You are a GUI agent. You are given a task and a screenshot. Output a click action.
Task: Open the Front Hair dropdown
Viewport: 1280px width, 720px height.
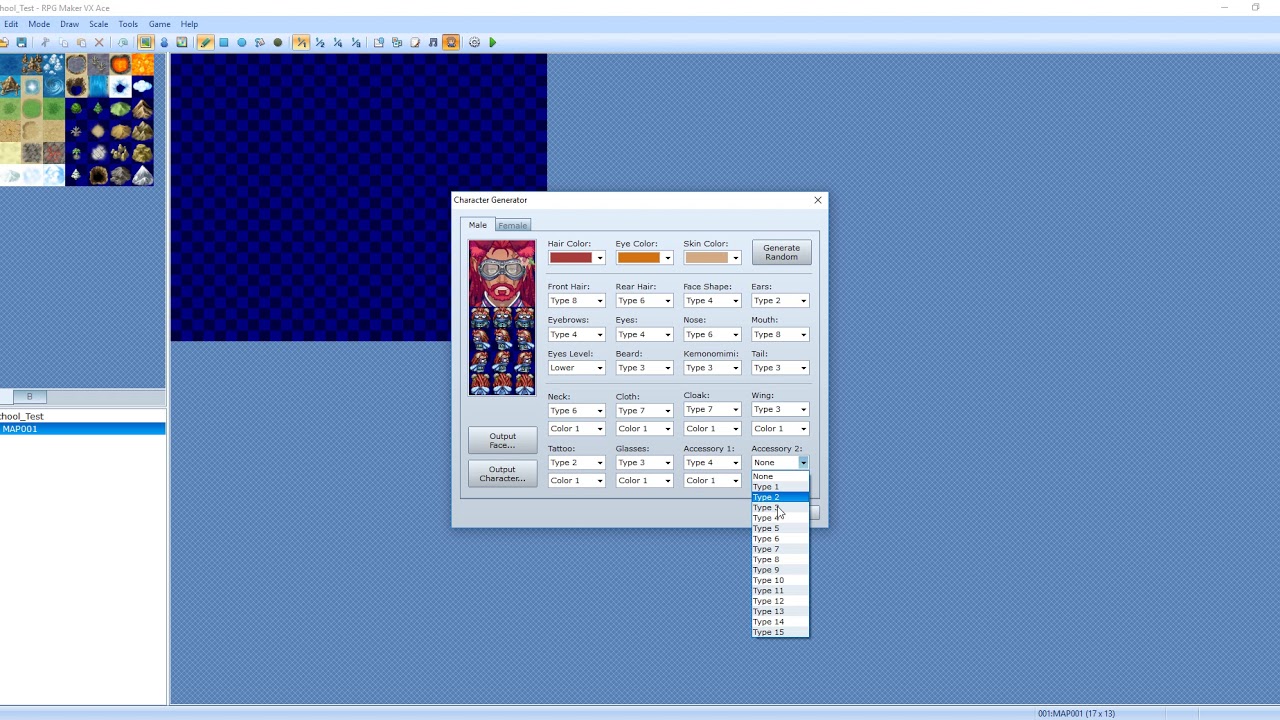[x=576, y=301]
